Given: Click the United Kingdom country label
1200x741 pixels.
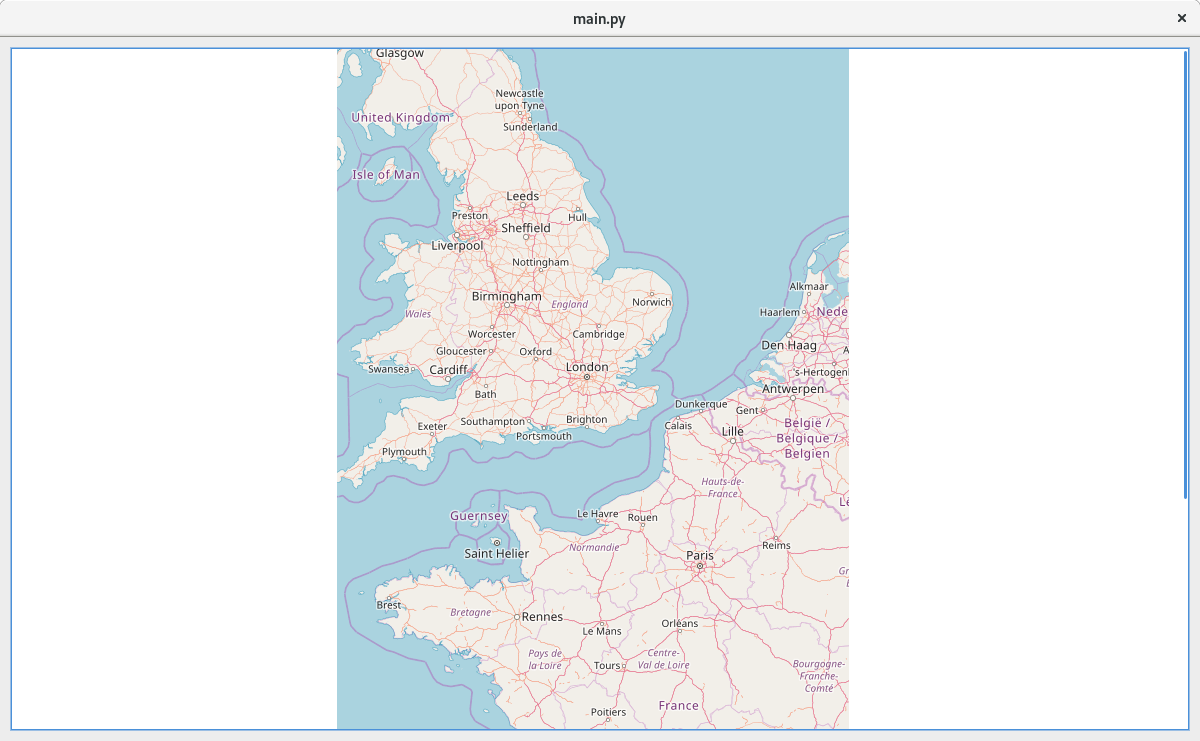Looking at the screenshot, I should (x=401, y=117).
